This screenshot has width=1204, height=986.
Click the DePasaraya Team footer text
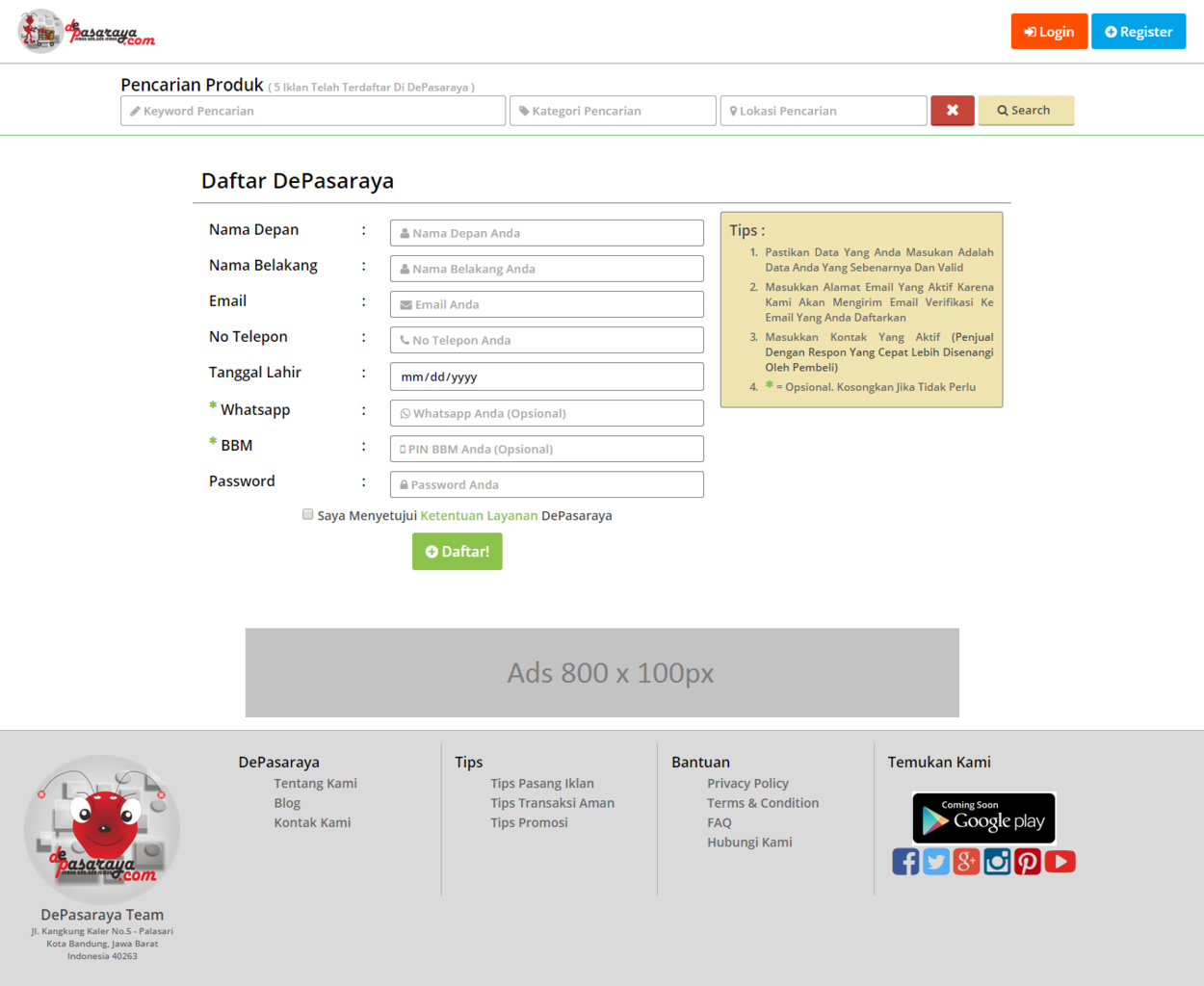(x=102, y=915)
